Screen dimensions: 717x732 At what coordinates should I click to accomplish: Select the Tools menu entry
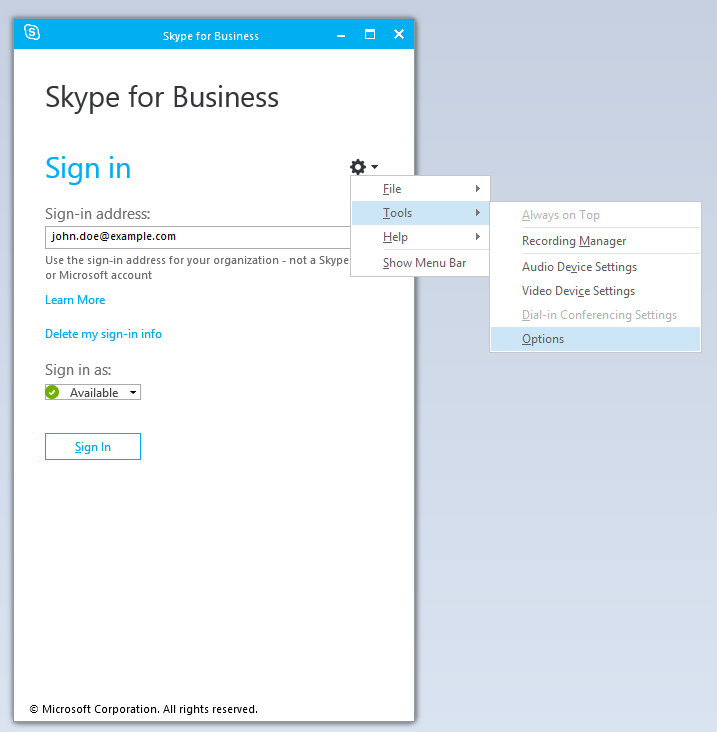pyautogui.click(x=420, y=213)
